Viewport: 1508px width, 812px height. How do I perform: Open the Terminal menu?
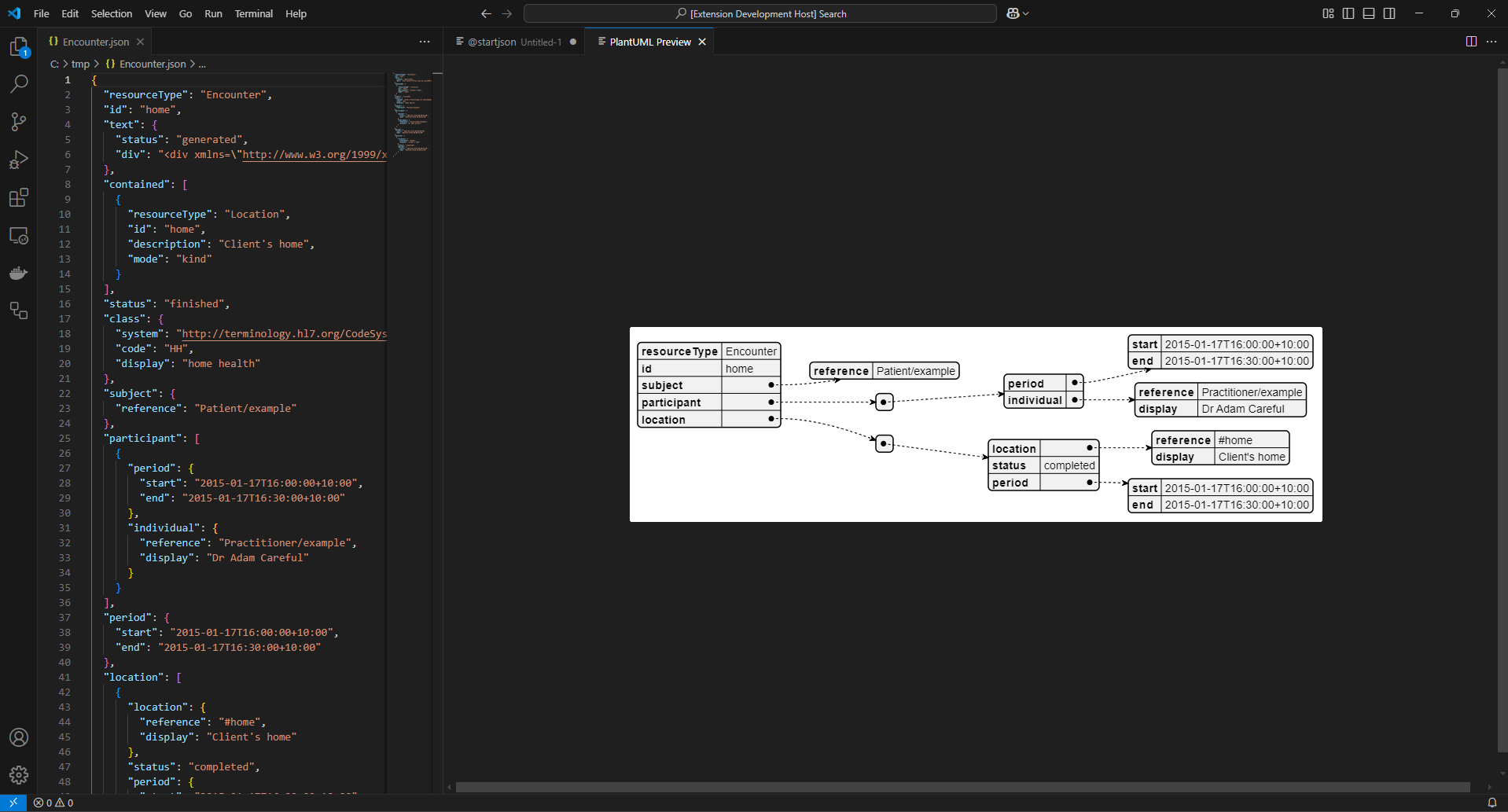tap(253, 13)
